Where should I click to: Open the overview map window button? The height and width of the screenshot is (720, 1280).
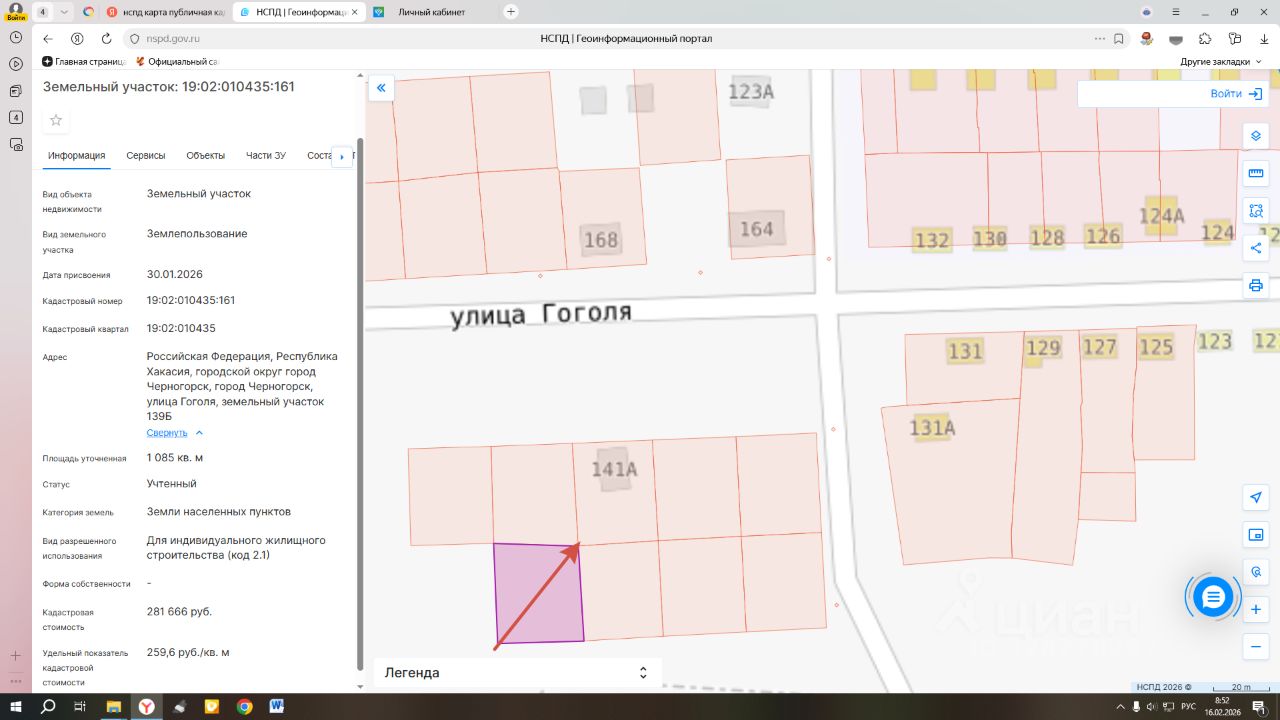tap(1256, 535)
